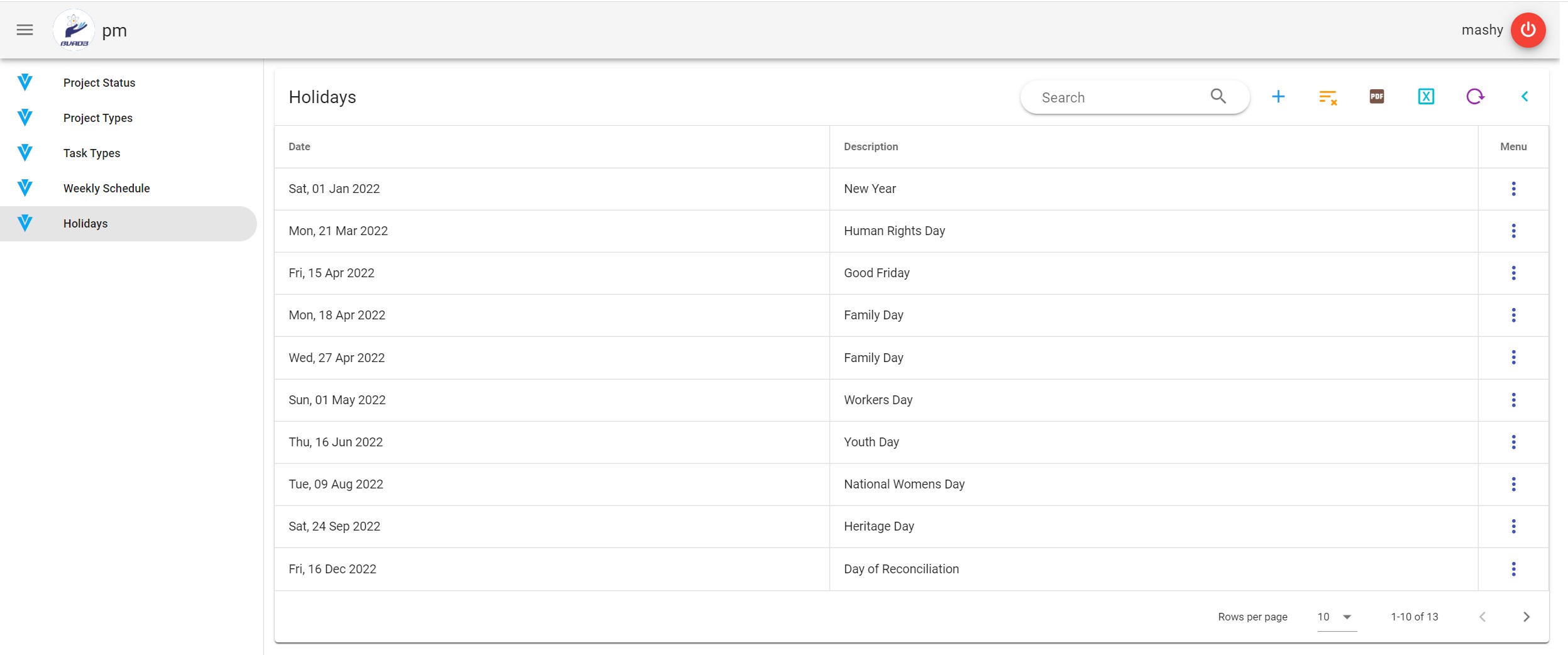Image resolution: width=1568 pixels, height=655 pixels.
Task: Click the search magnifier icon
Action: (x=1218, y=96)
